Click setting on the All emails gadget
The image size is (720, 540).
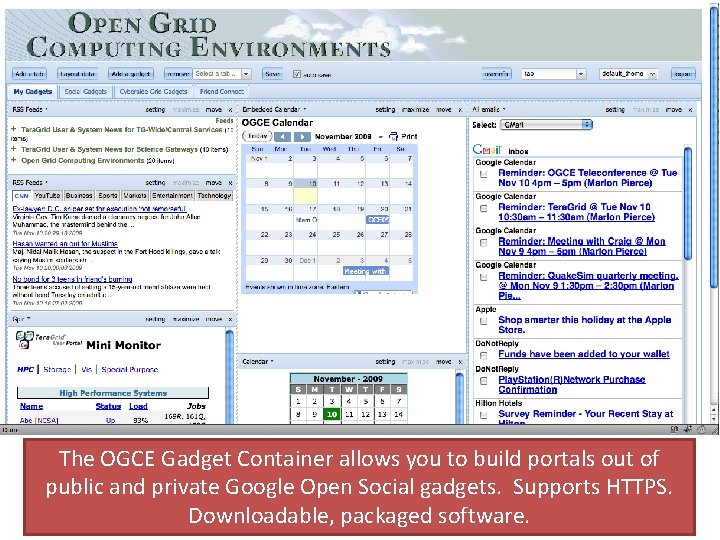point(615,110)
